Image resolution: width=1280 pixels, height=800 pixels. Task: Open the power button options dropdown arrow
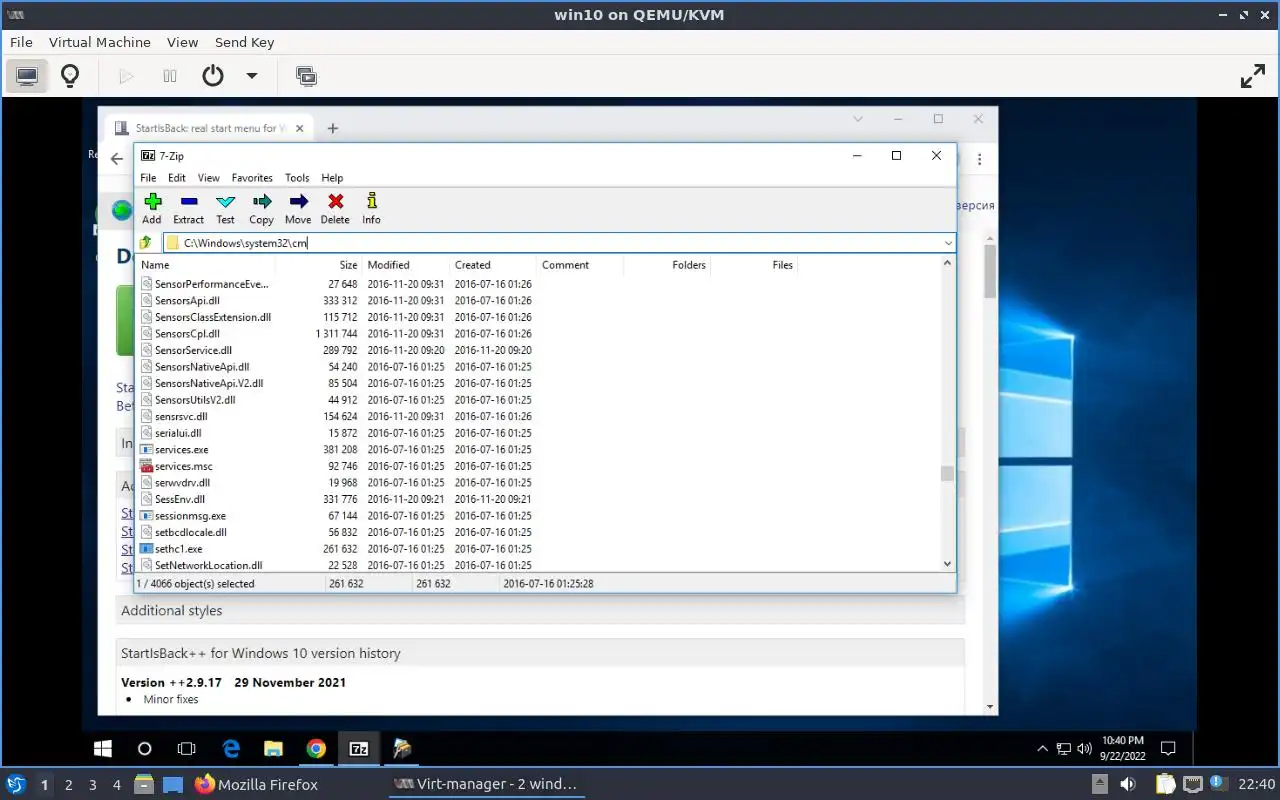tap(252, 76)
